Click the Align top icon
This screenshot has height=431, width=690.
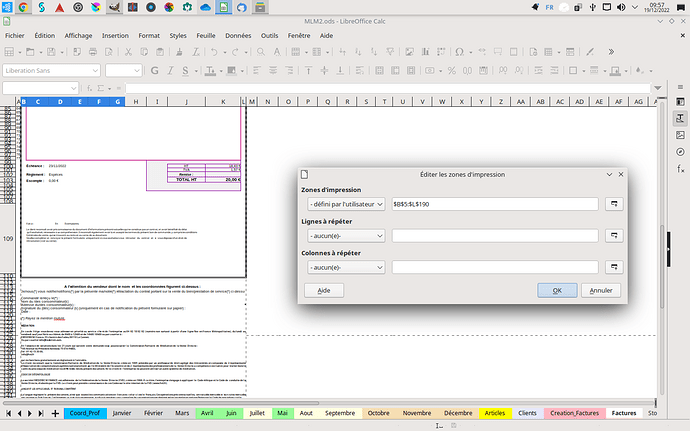[x=308, y=70]
